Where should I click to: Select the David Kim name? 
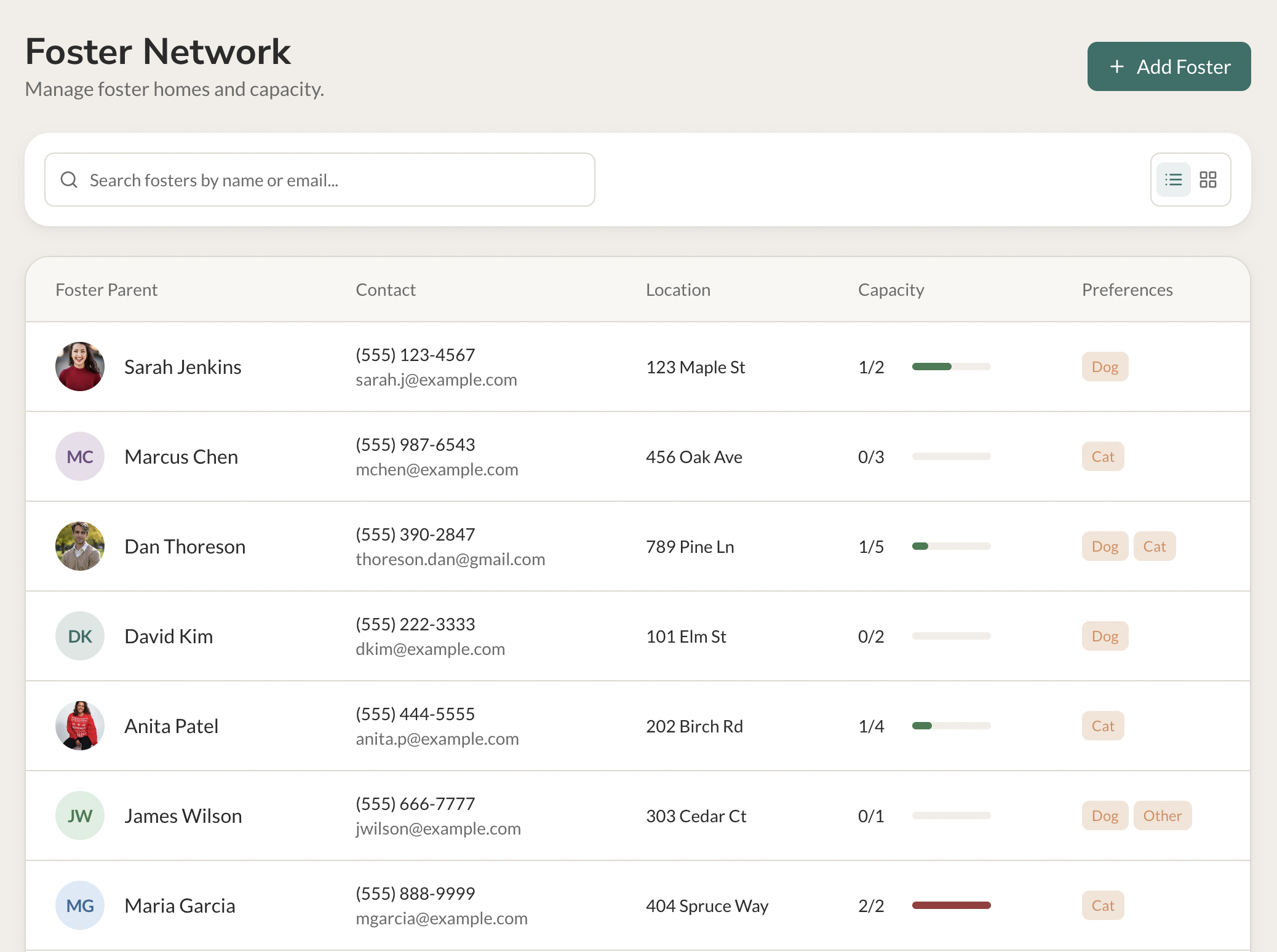point(169,637)
